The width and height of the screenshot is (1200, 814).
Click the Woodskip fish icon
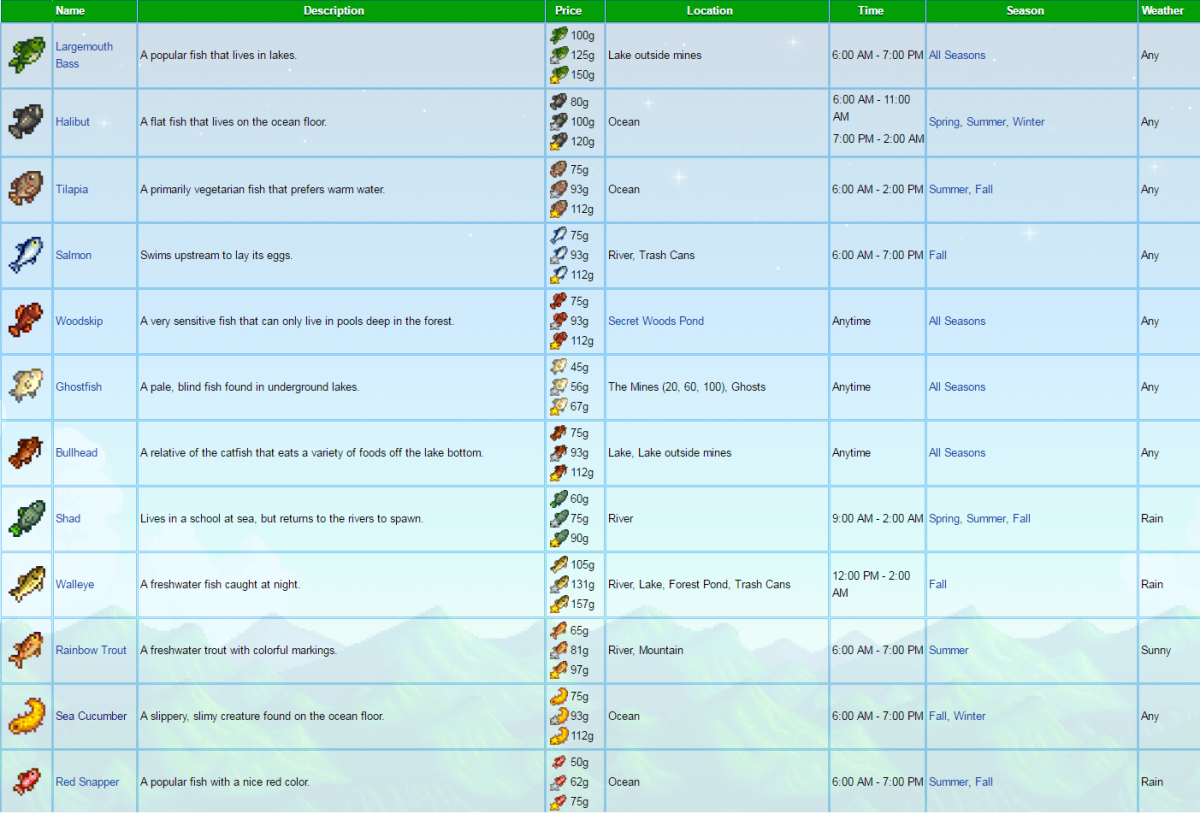(26, 321)
